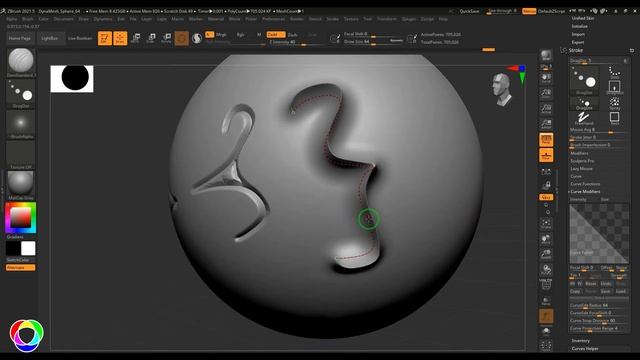
Task: Adjust the Focal Shift slider in top shelf
Action: pos(373,34)
